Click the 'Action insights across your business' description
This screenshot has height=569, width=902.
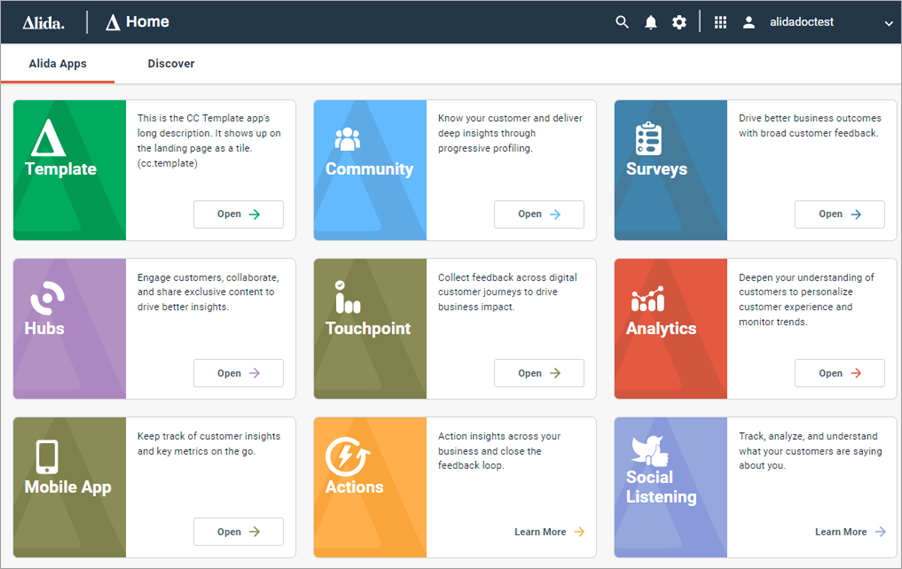499,450
